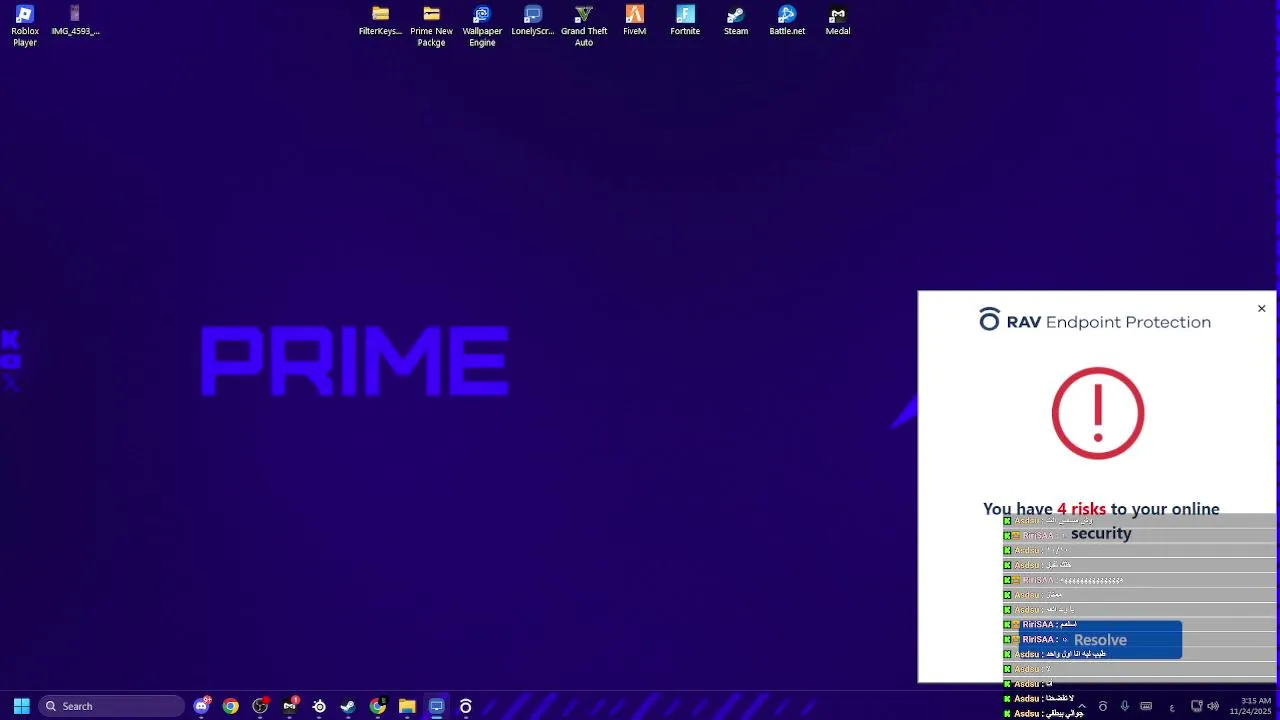Open the touch keyboard tray icon
Image resolution: width=1280 pixels, height=720 pixels.
click(1146, 706)
